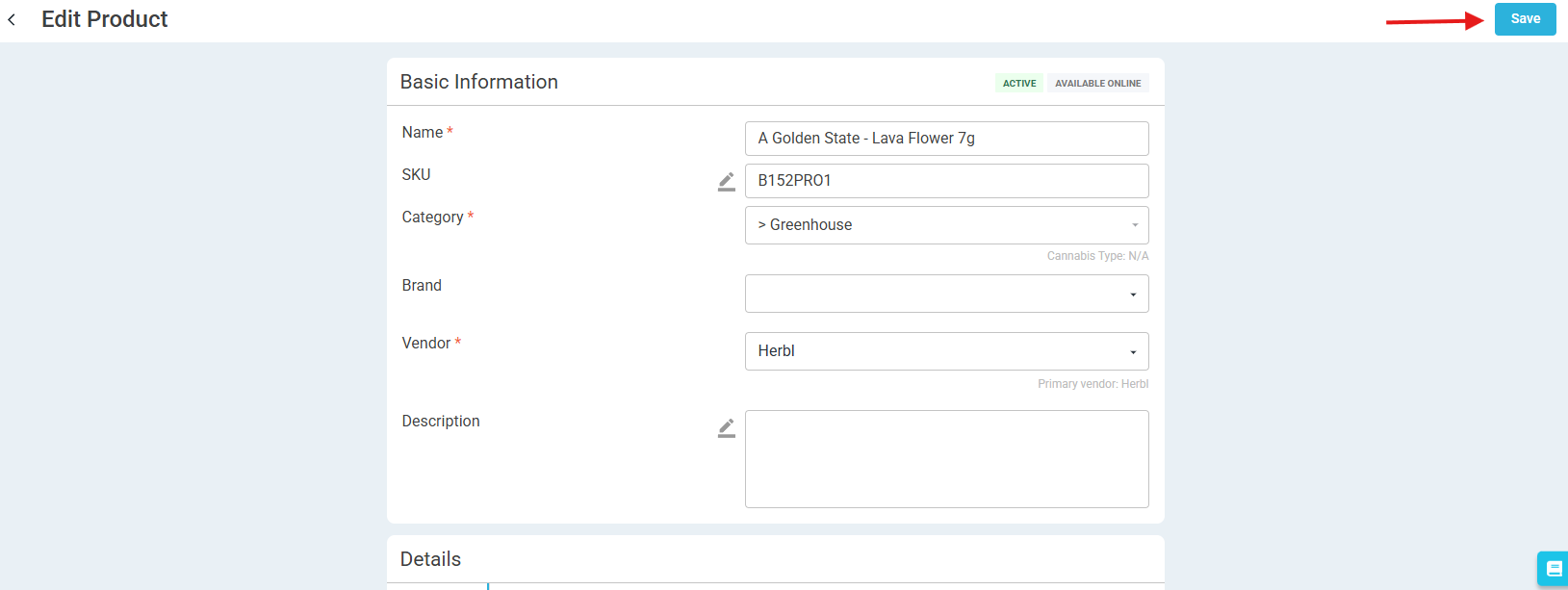The height and width of the screenshot is (590, 1568).
Task: Click the Edit Product page title
Action: point(104,19)
